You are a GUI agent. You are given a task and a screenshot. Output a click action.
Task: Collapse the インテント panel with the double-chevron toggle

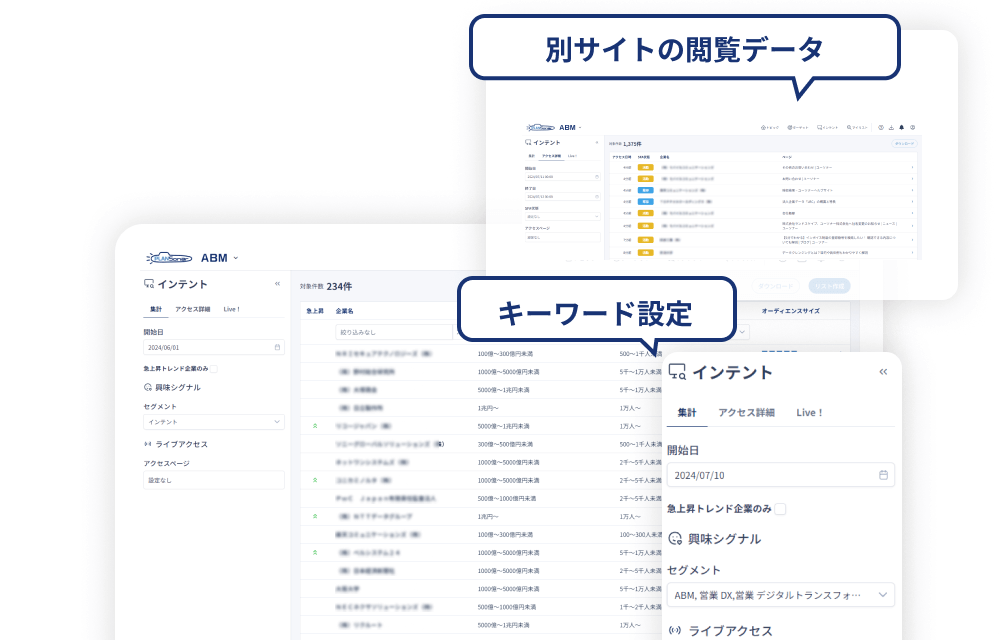click(275, 284)
